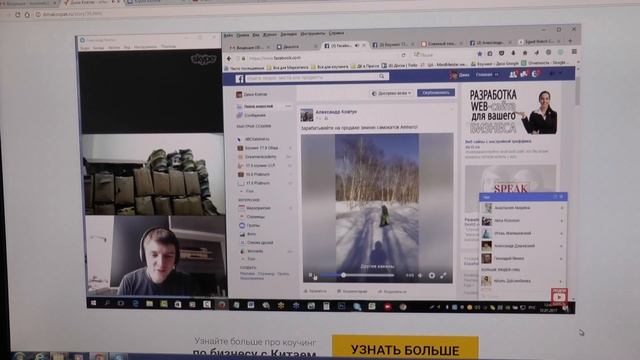This screenshot has height=360, width=640.
Task: Open Facebook notifications globe icon
Action: (536, 73)
